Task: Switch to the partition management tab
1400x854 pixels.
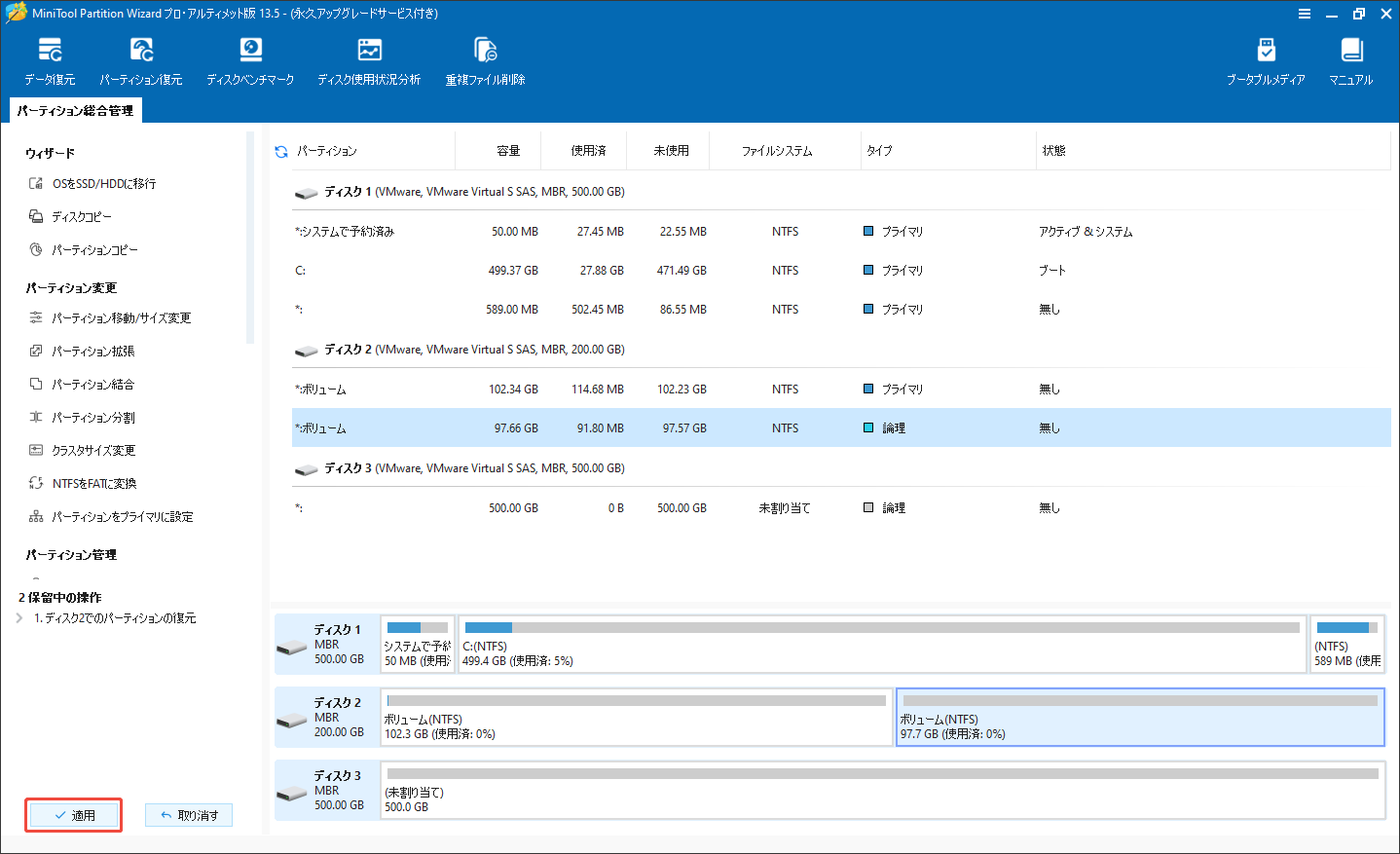Action: [x=75, y=110]
